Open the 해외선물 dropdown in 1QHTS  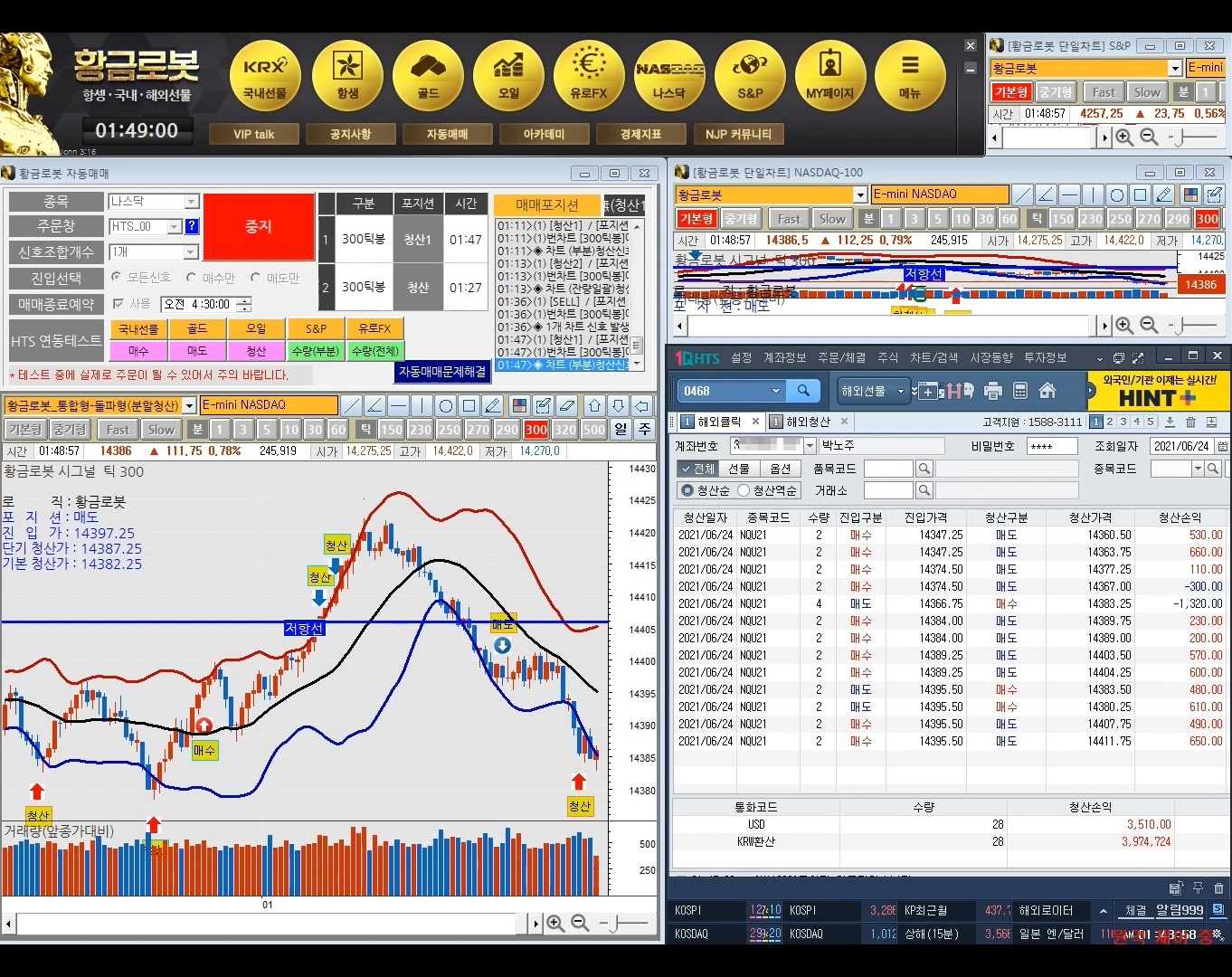[x=872, y=391]
